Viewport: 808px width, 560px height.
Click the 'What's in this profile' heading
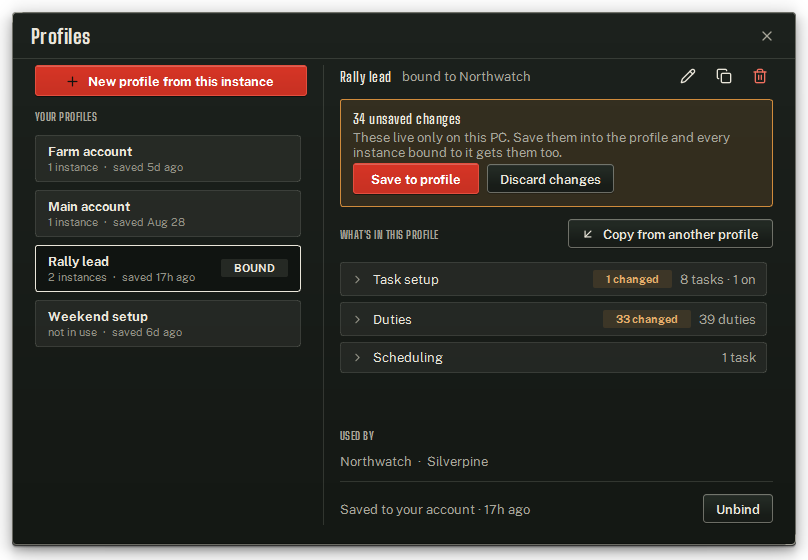[389, 235]
